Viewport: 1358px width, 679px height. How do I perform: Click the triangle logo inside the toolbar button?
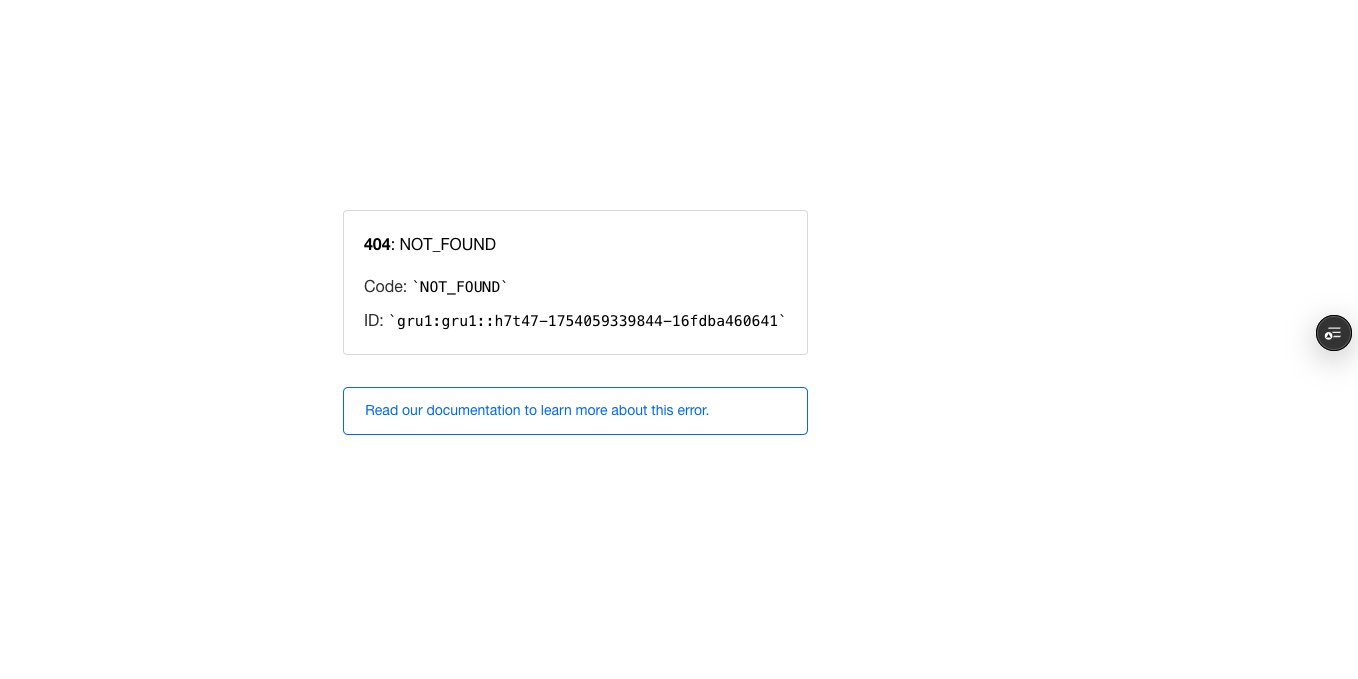(1329, 337)
